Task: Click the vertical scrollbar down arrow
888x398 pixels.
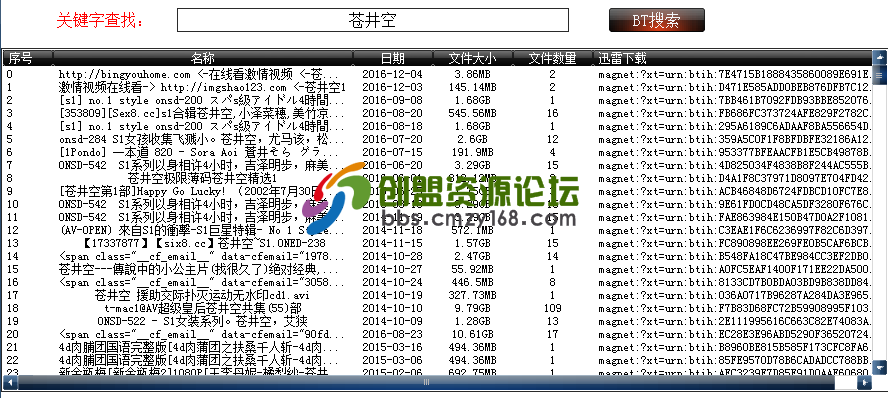Action: (x=880, y=367)
